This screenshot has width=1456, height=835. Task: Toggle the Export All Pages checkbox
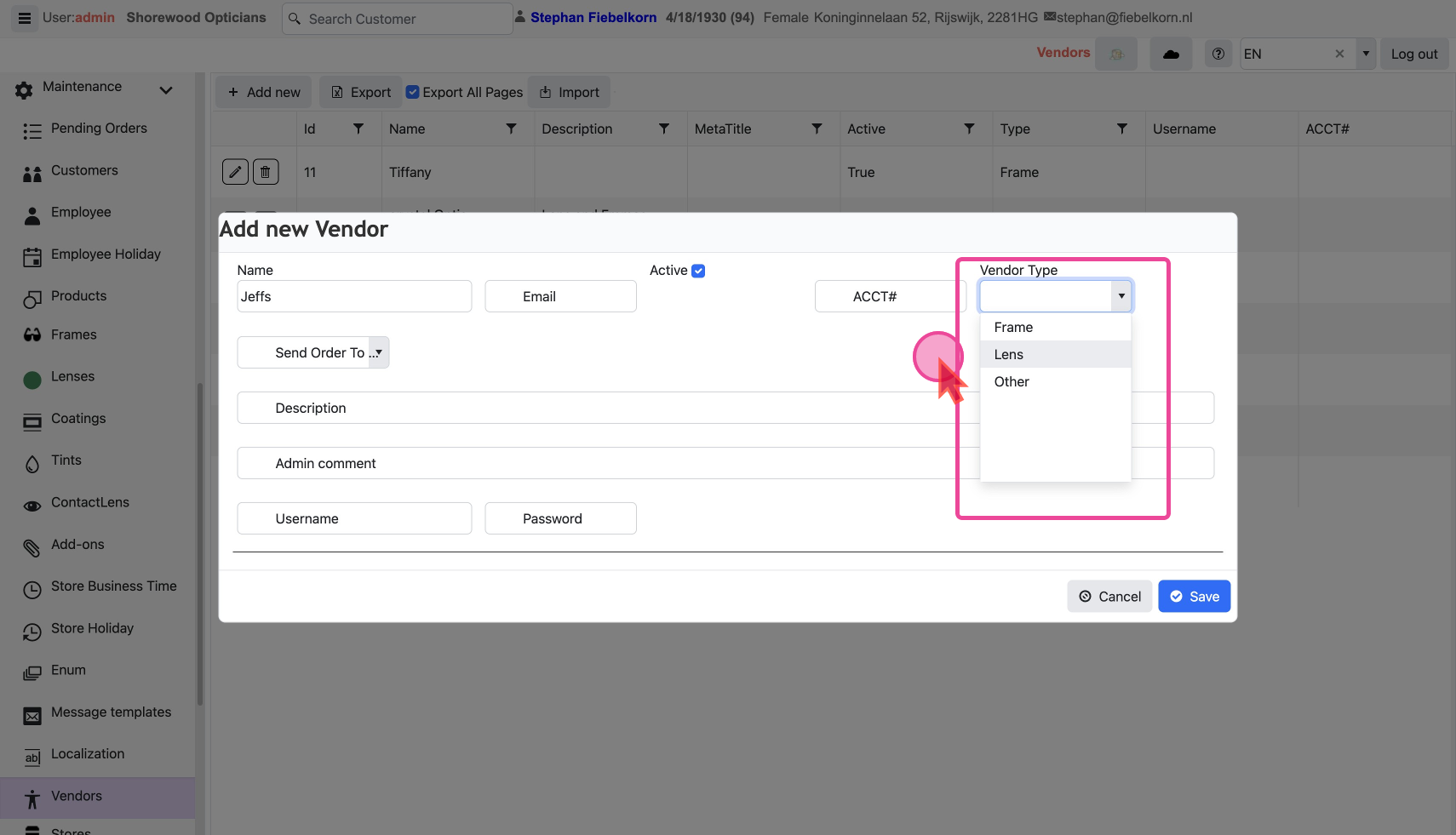tap(413, 92)
